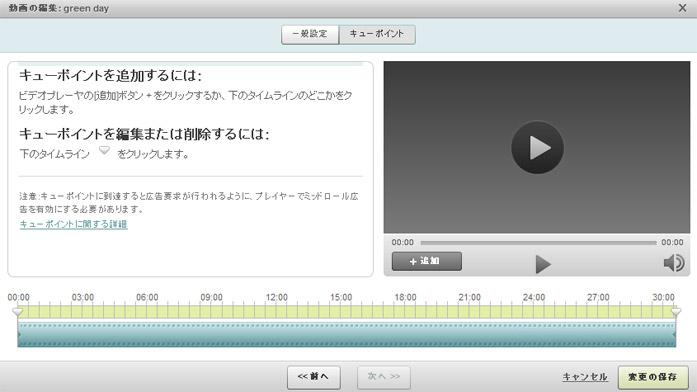Screen dimensions: 697x392
Task: Click the cue marker at timeline start 00:00
Action: pos(17,312)
